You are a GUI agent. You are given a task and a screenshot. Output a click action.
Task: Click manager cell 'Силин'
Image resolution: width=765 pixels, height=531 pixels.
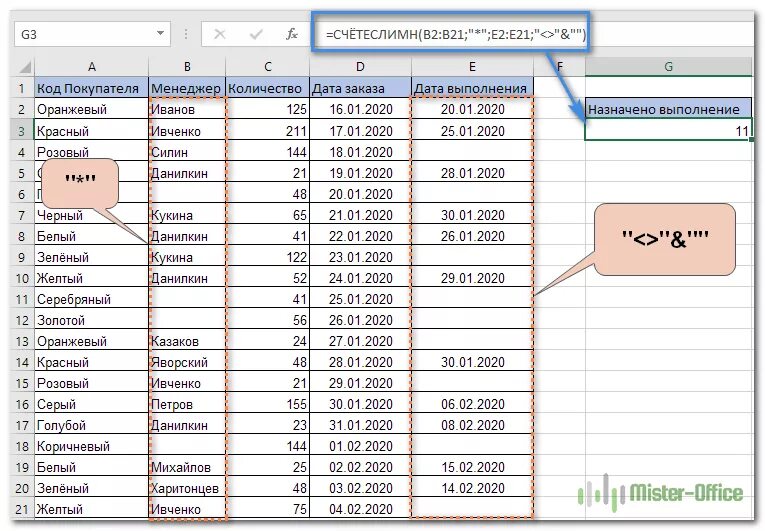(x=187, y=152)
